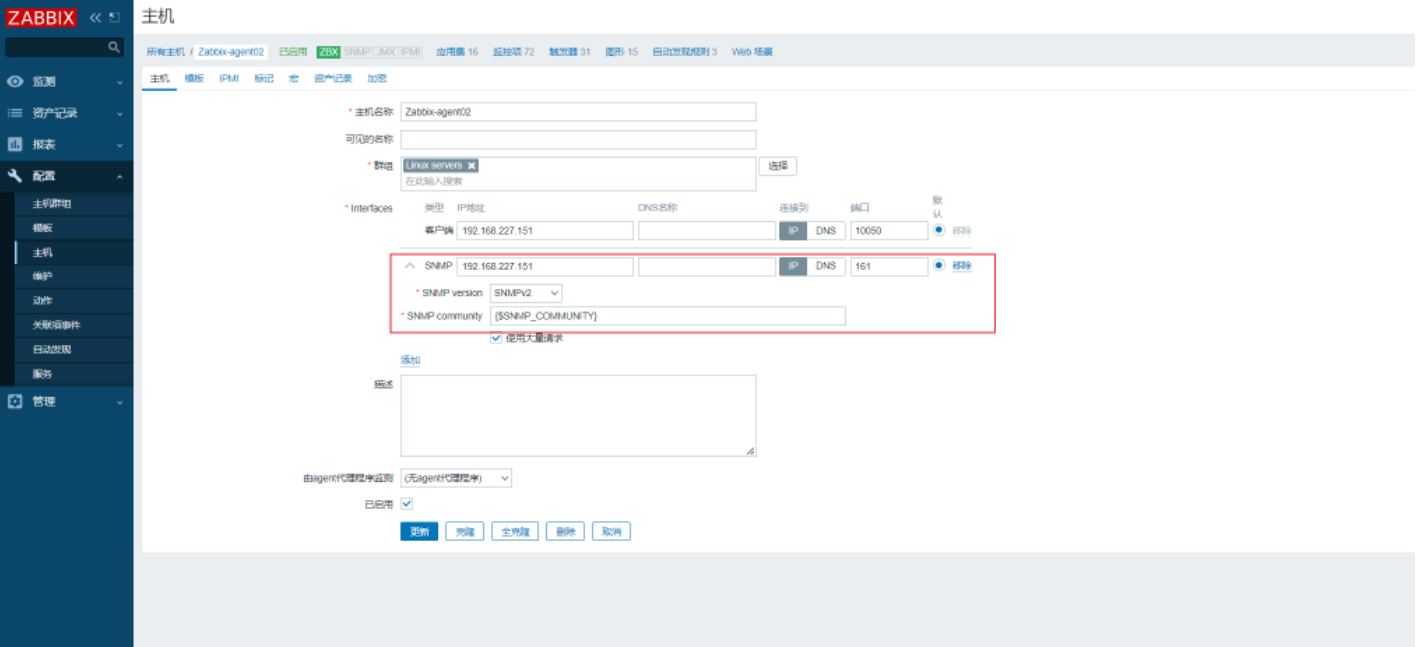Select default radio for agent interface row
This screenshot has height=647, width=1420.
(939, 229)
